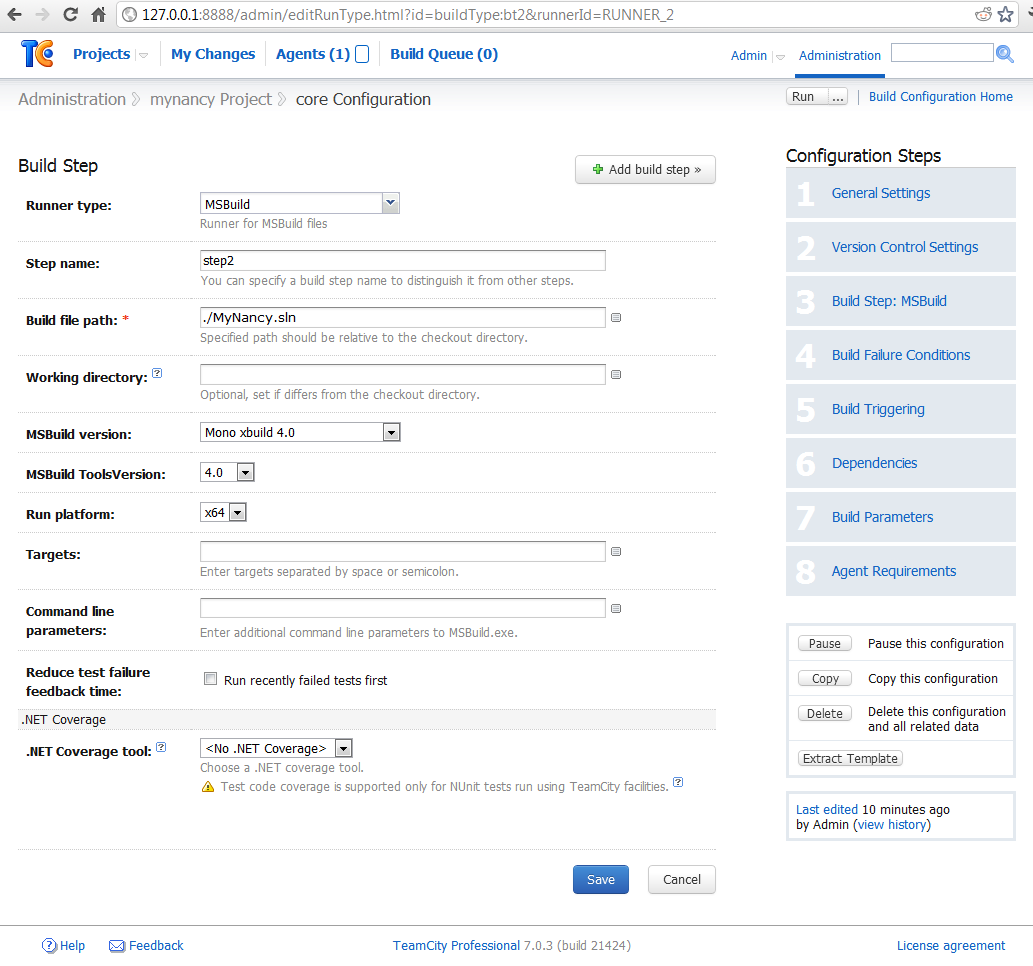Image resolution: width=1033 pixels, height=966 pixels.
Task: Open the My Changes tab
Action: pos(213,54)
